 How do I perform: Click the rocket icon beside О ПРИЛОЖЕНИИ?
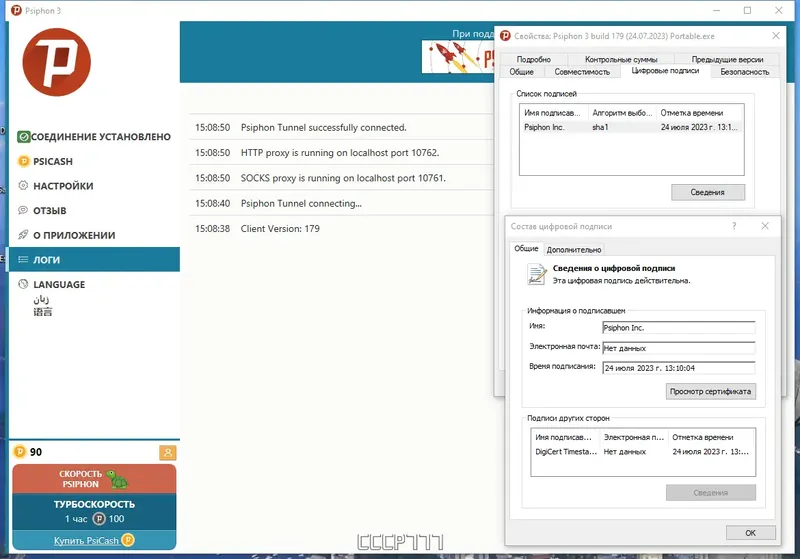click(x=23, y=235)
